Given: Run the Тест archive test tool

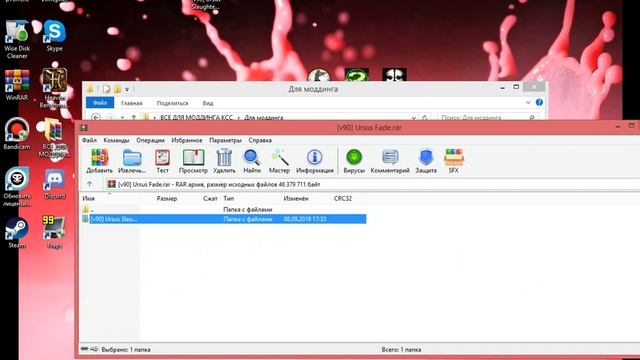Looking at the screenshot, I should 162,161.
